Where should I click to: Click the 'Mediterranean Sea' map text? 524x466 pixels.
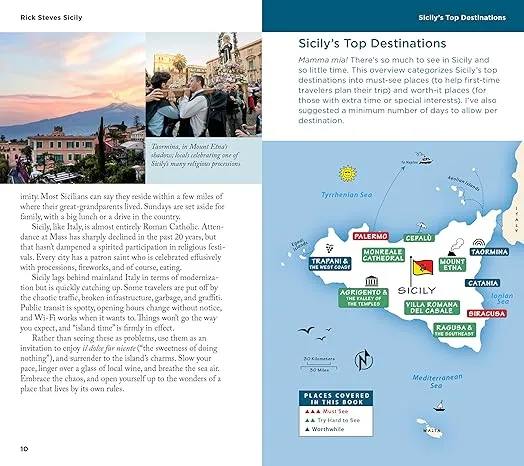(437, 381)
